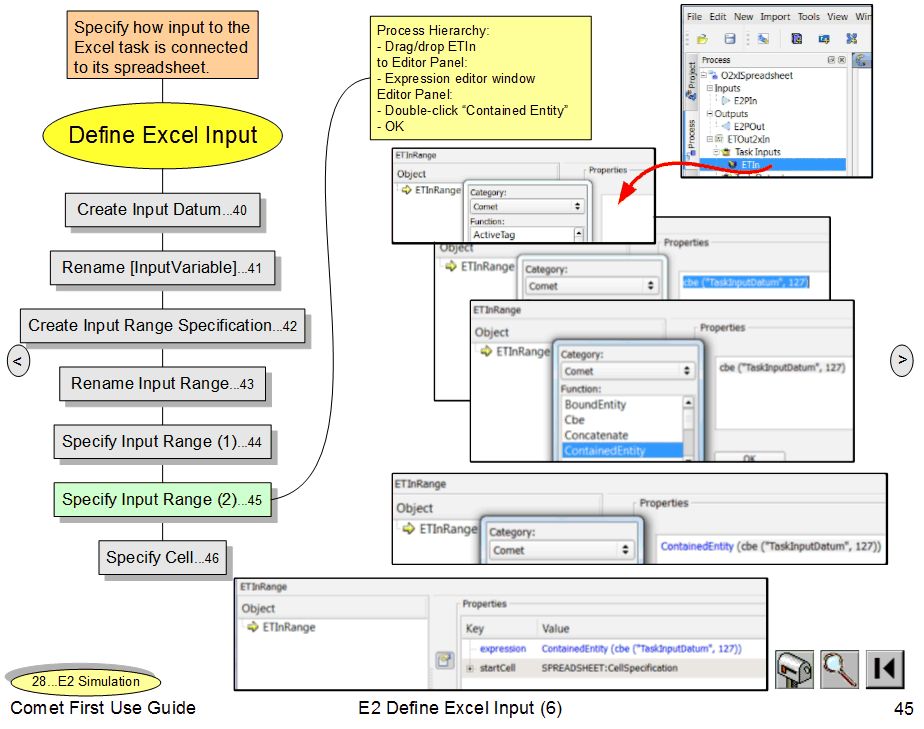924x729 pixels.
Task: Click the scroll-up arrow of the BoundEntity function list
Action: [x=688, y=403]
